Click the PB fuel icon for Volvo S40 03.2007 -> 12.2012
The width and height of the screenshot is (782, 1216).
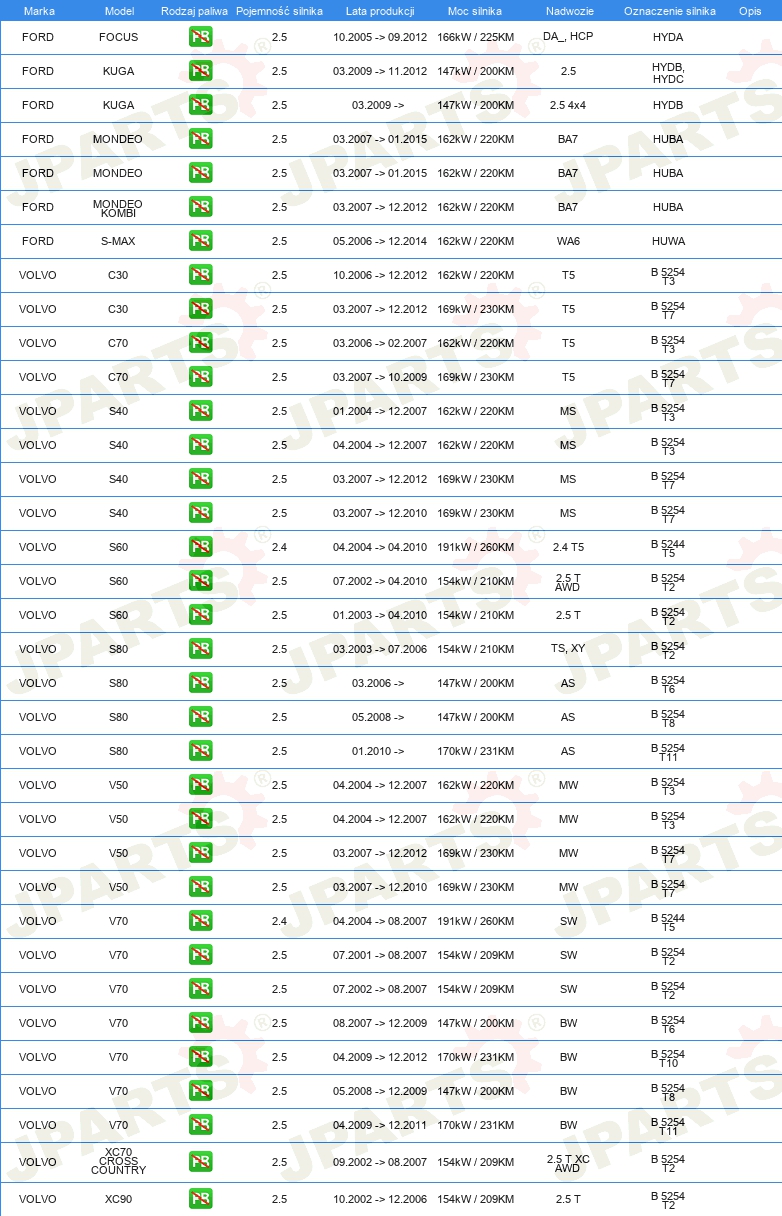[x=200, y=479]
